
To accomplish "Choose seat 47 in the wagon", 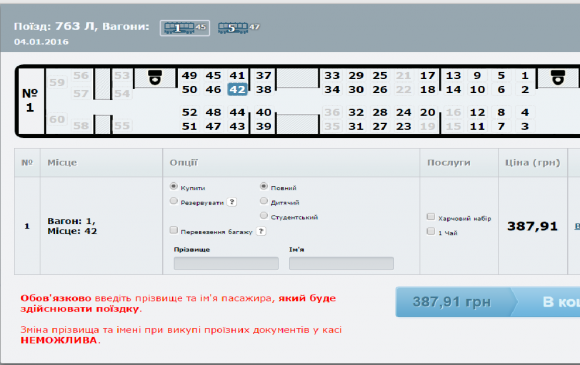I will [213, 126].
